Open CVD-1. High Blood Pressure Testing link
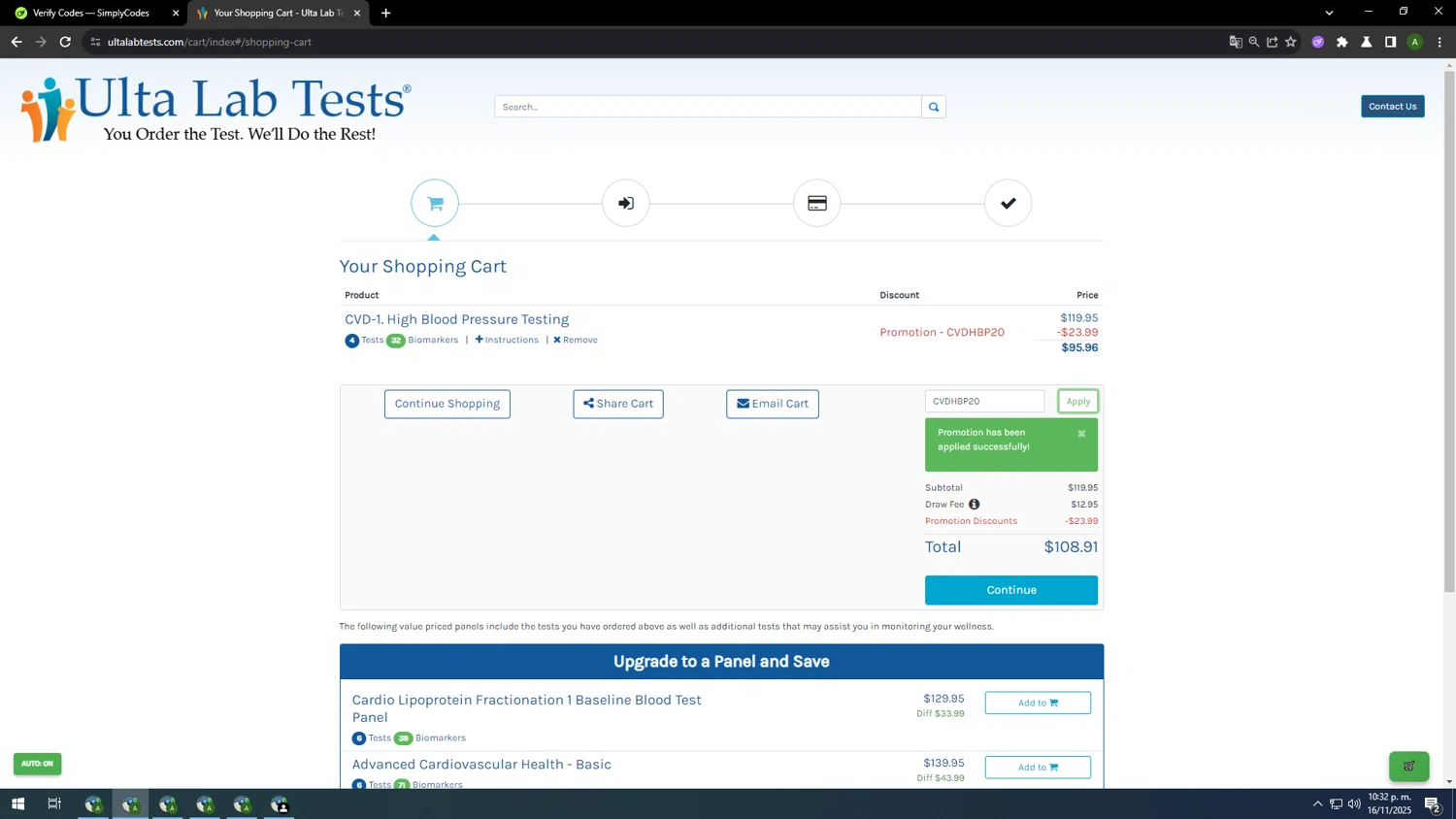Viewport: 1456px width, 819px height. [x=456, y=319]
